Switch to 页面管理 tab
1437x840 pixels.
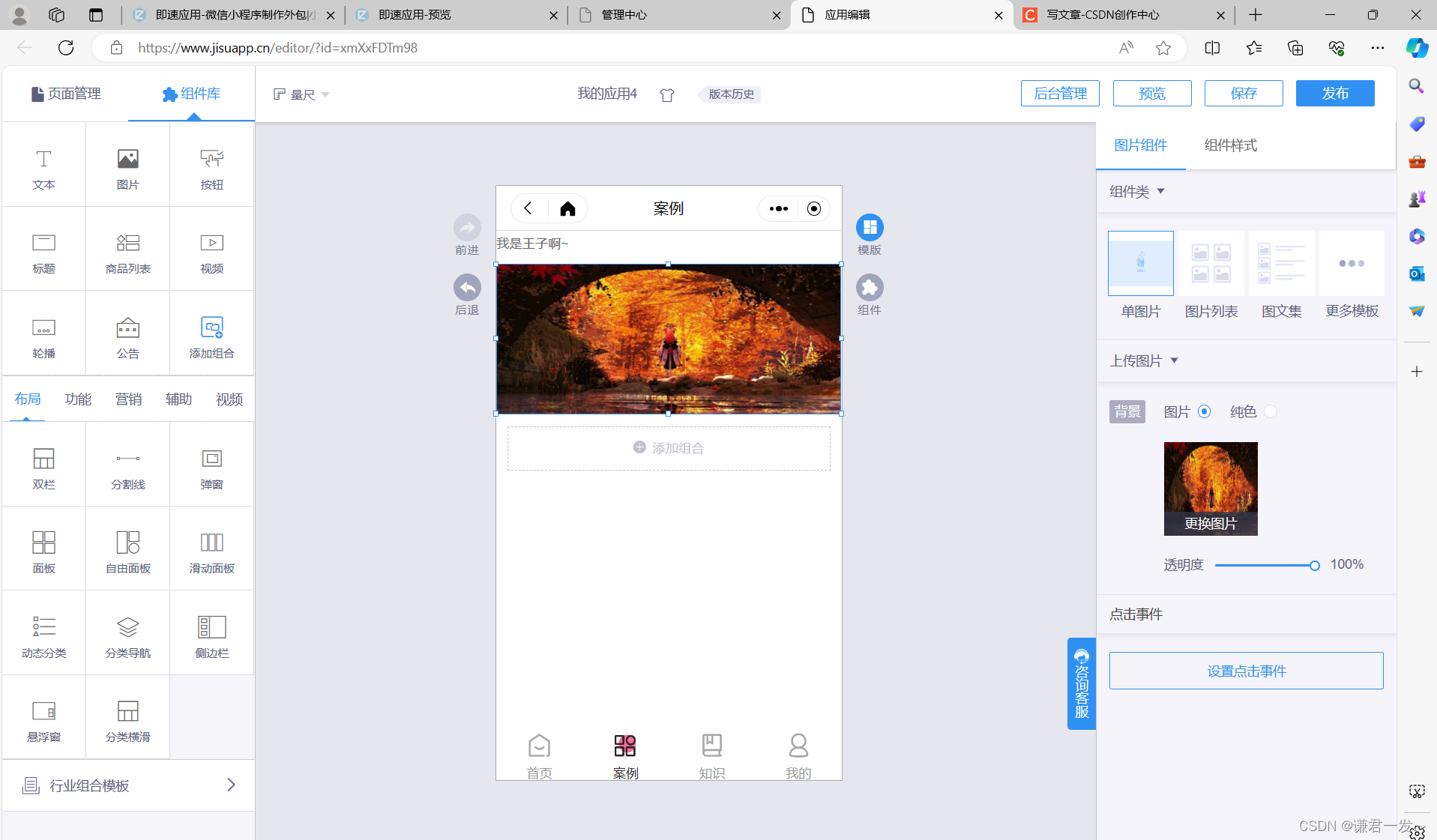pyautogui.click(x=66, y=94)
